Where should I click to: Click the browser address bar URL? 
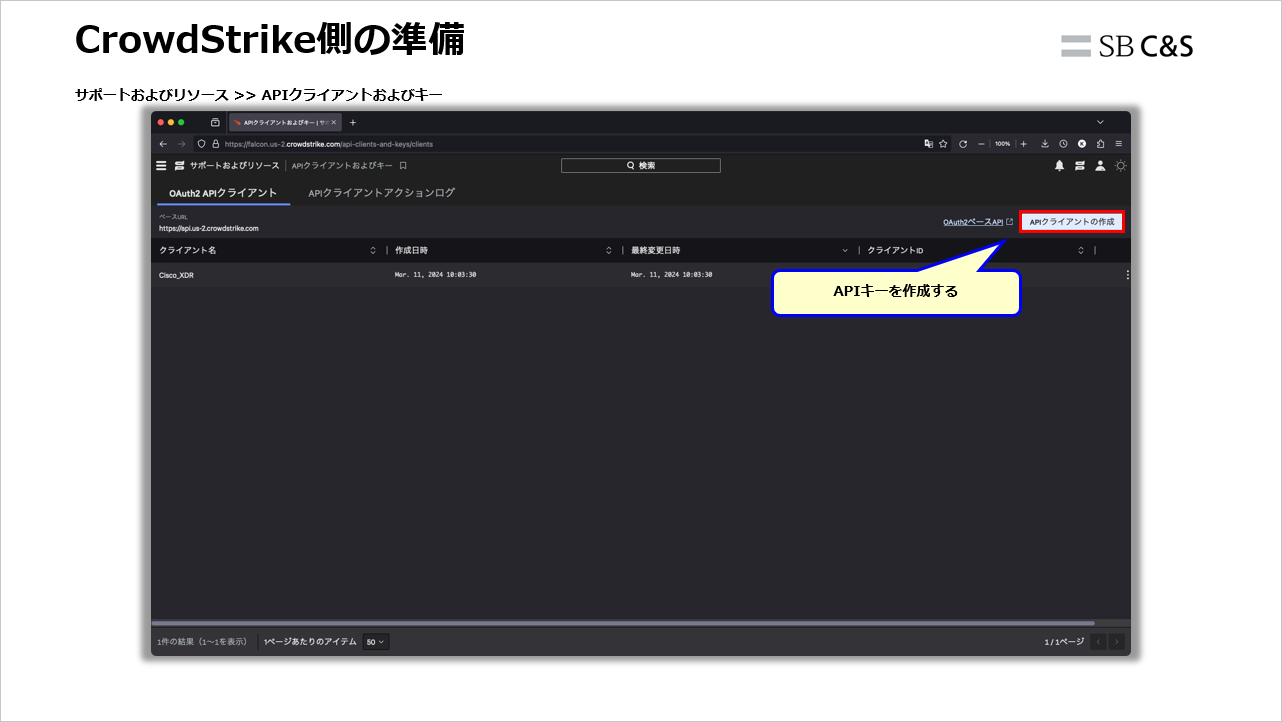point(329,144)
